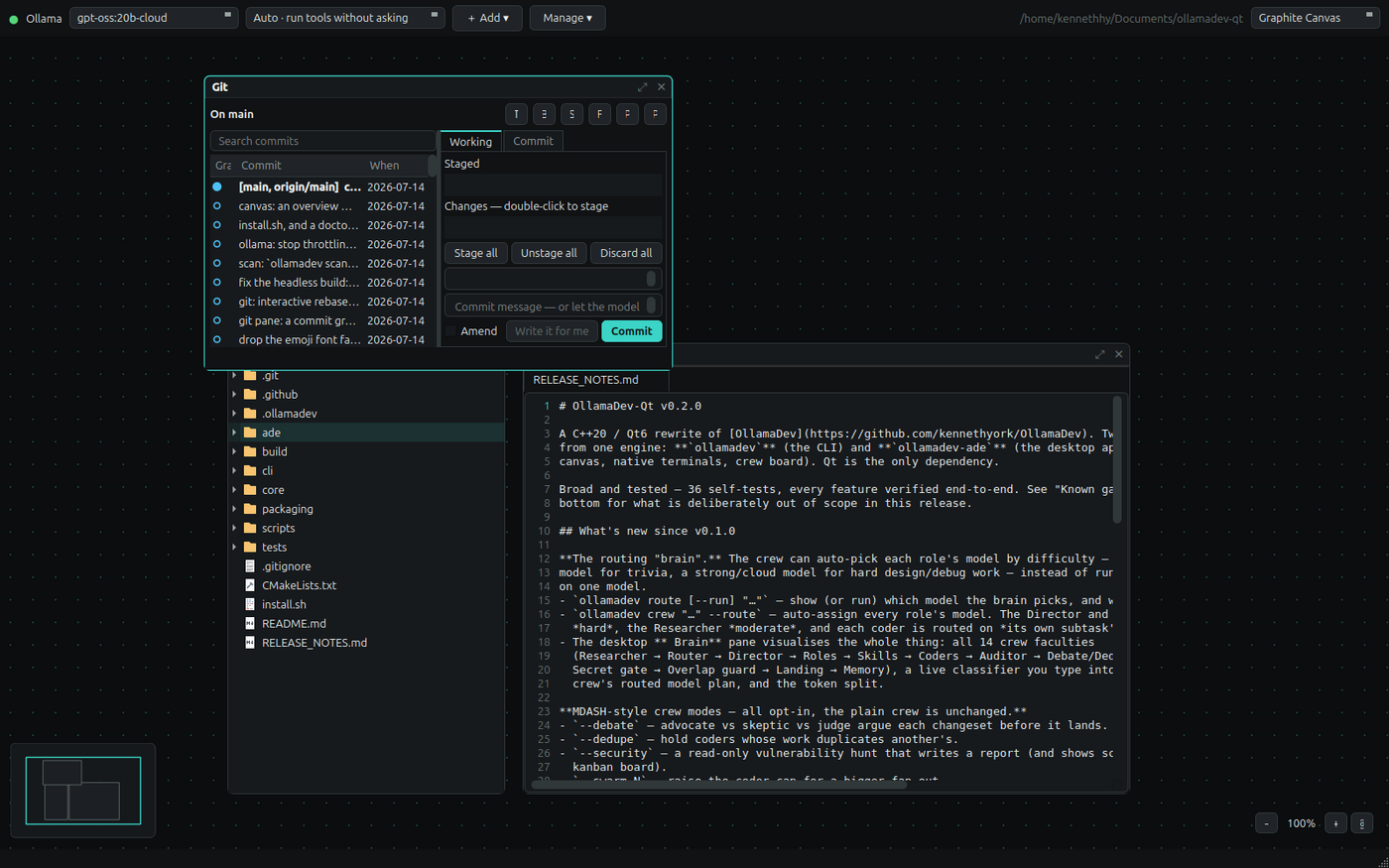Switch to the Commit tab in Git pane
This screenshot has height=868, width=1389.
[534, 141]
